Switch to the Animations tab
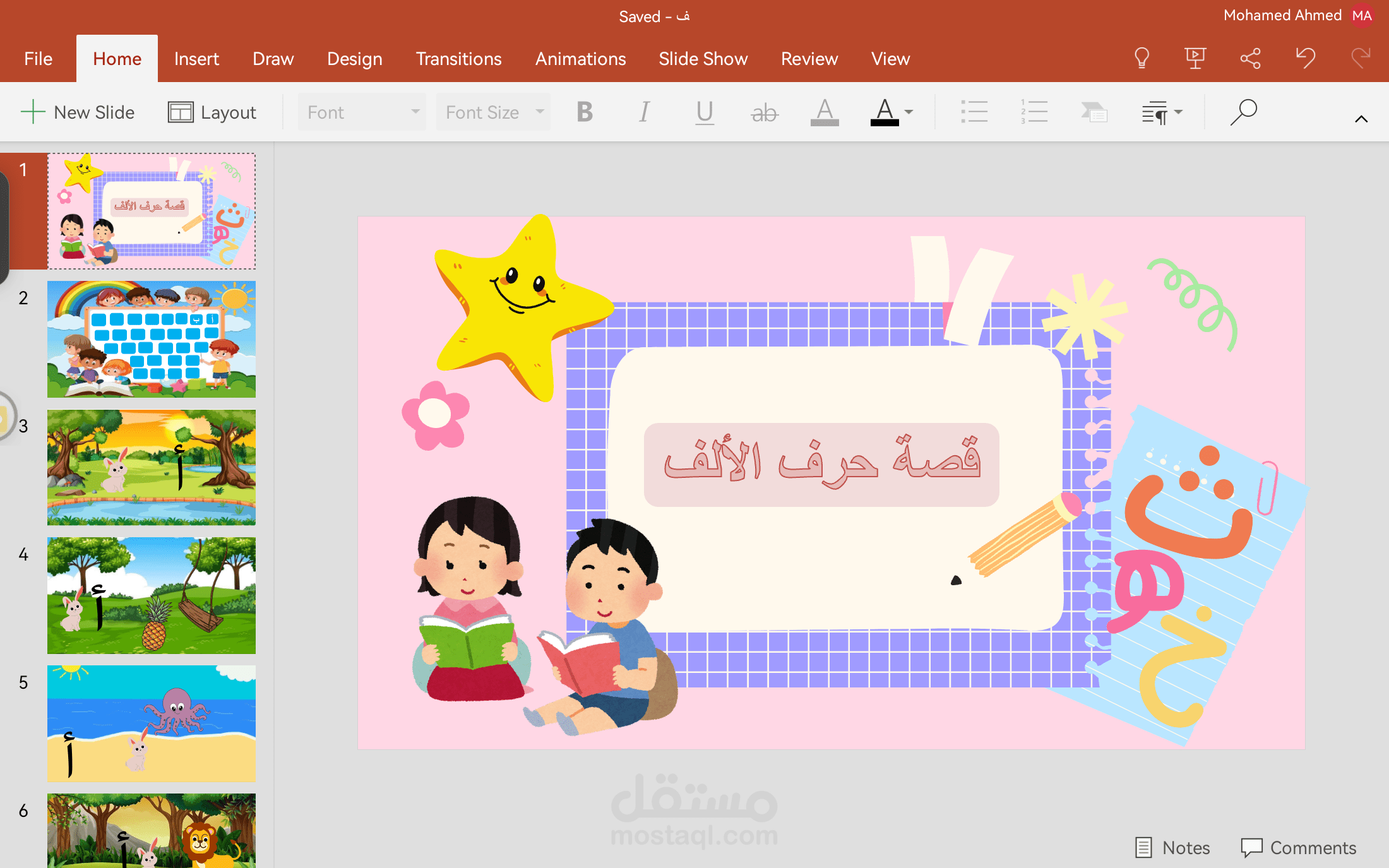1389x868 pixels. [580, 59]
